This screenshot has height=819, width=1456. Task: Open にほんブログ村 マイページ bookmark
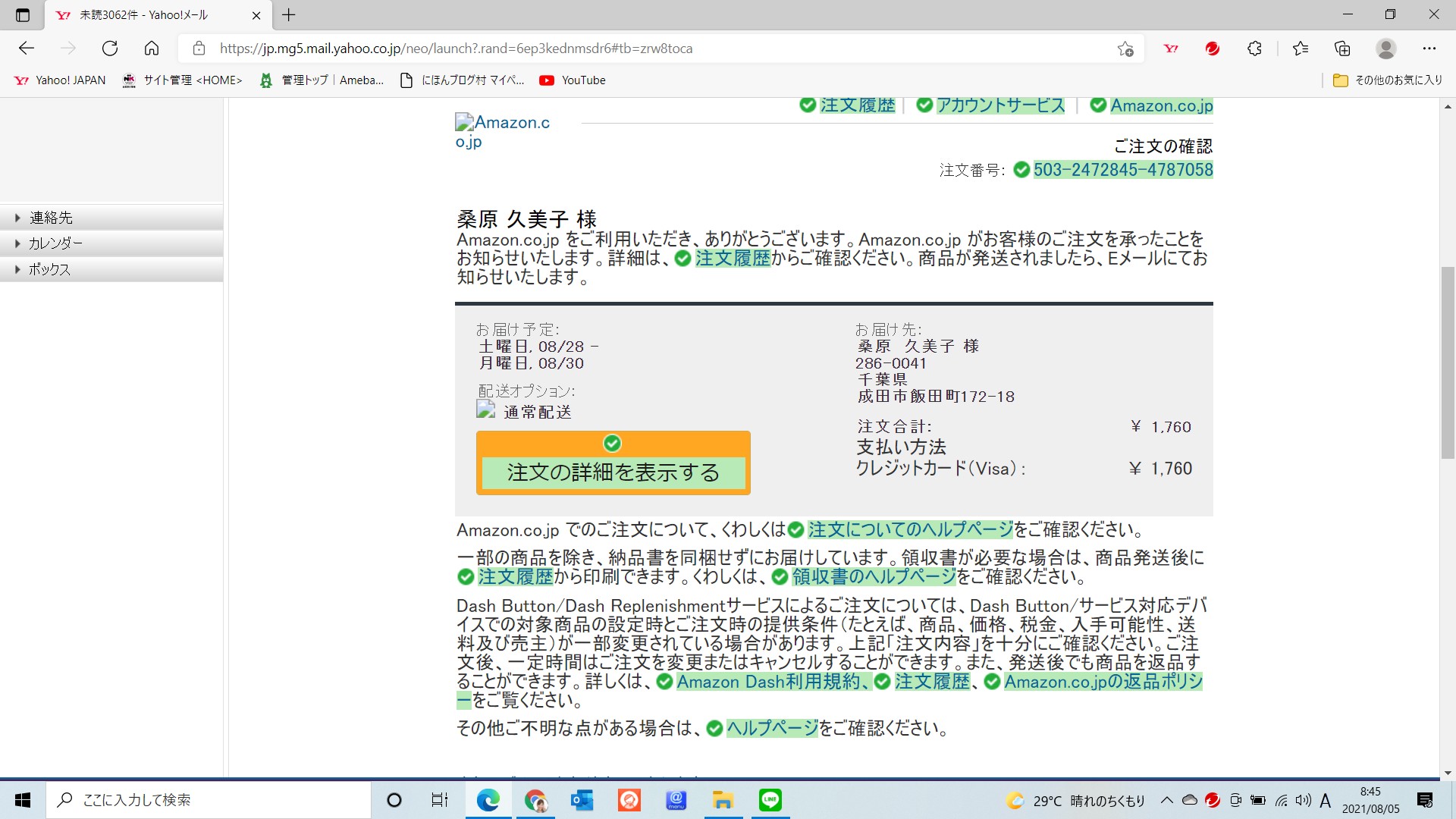tap(462, 80)
